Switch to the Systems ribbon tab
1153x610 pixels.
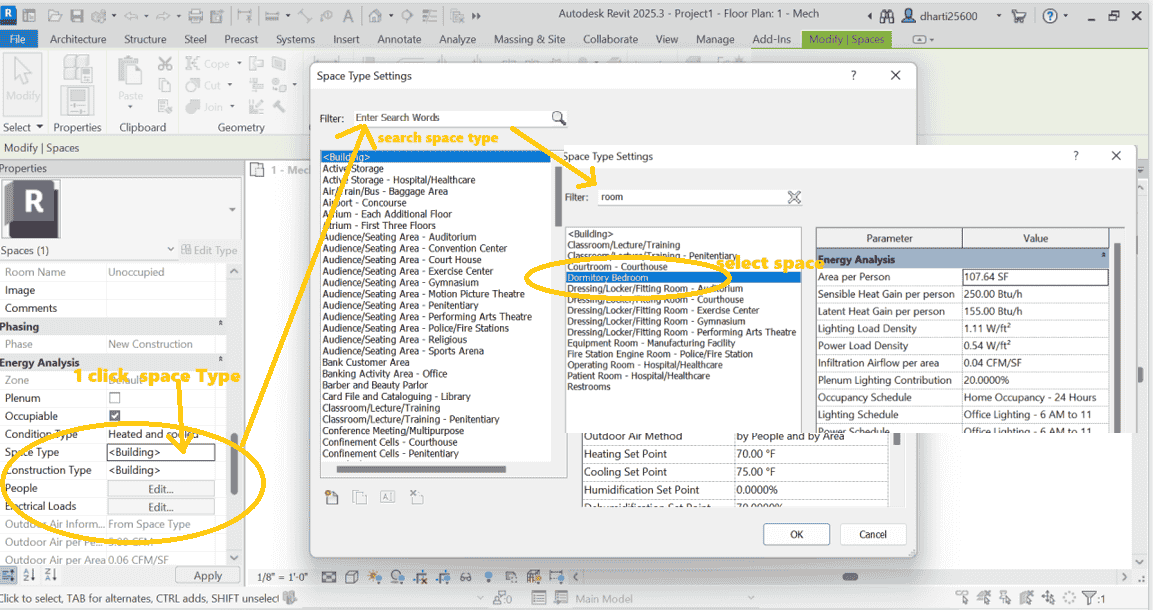coord(295,39)
